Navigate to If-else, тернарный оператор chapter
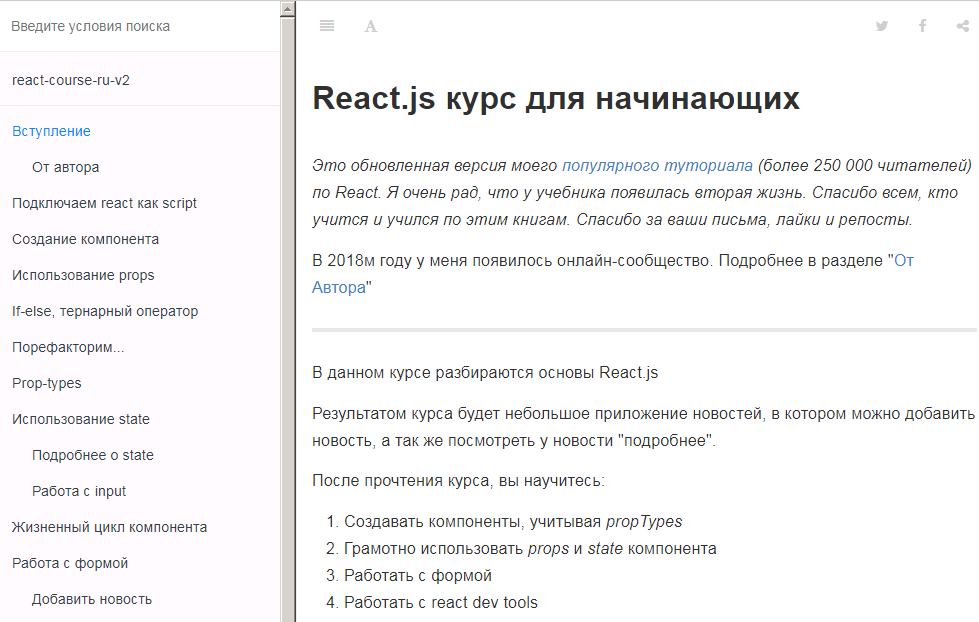Viewport: 979px width, 622px height. (105, 311)
